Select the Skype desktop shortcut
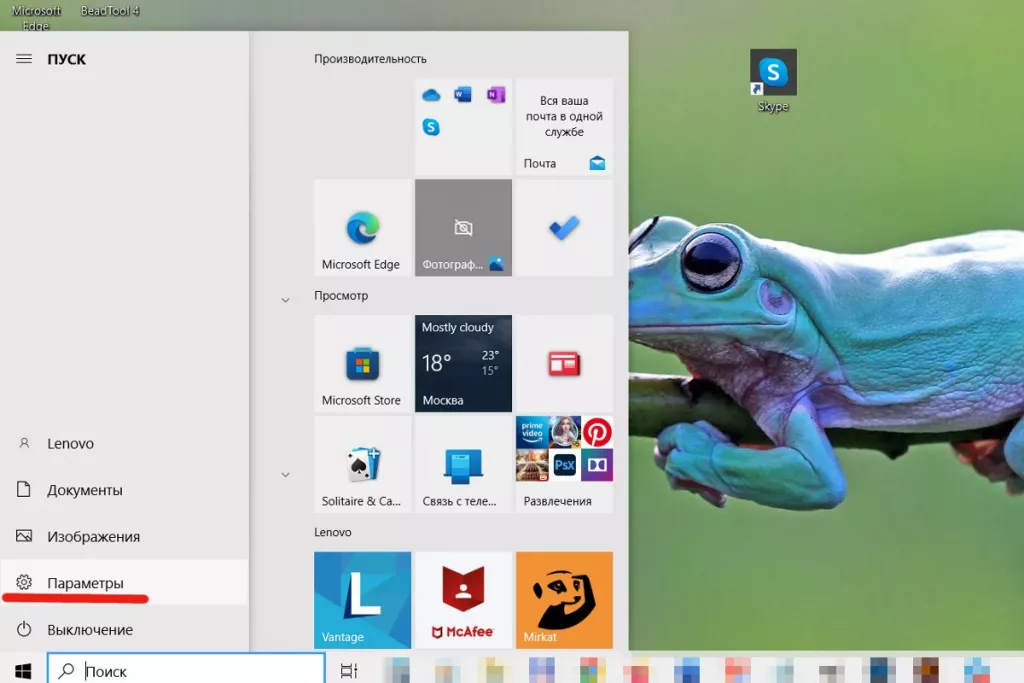This screenshot has height=683, width=1024. (773, 81)
